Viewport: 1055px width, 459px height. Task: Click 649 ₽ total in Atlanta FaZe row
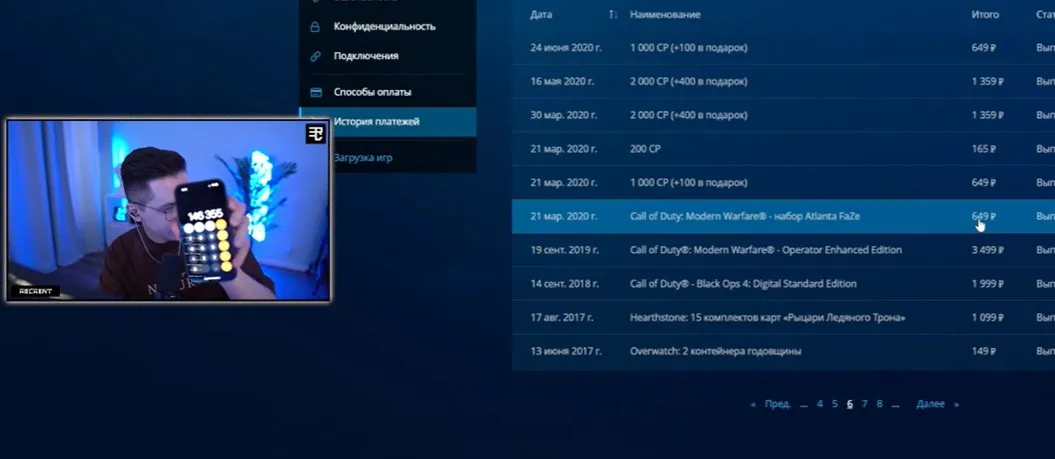pos(984,216)
